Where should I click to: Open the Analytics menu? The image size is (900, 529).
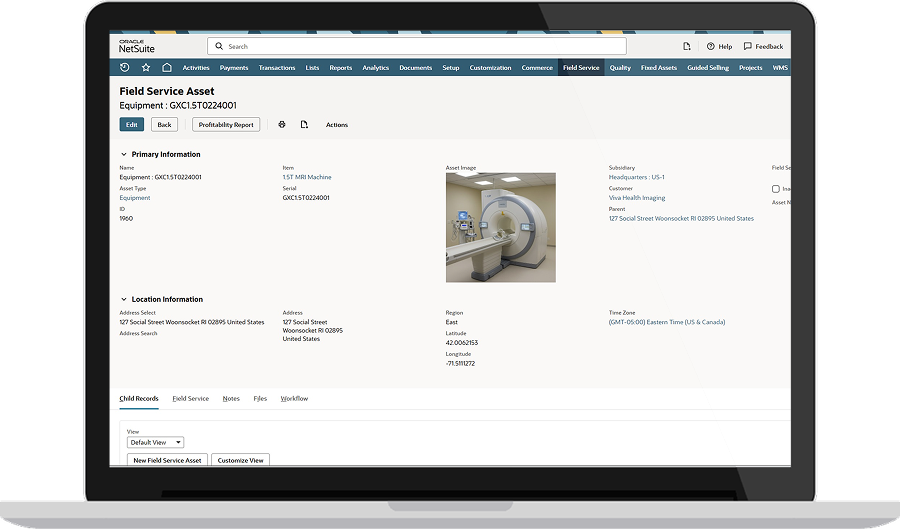pos(375,68)
